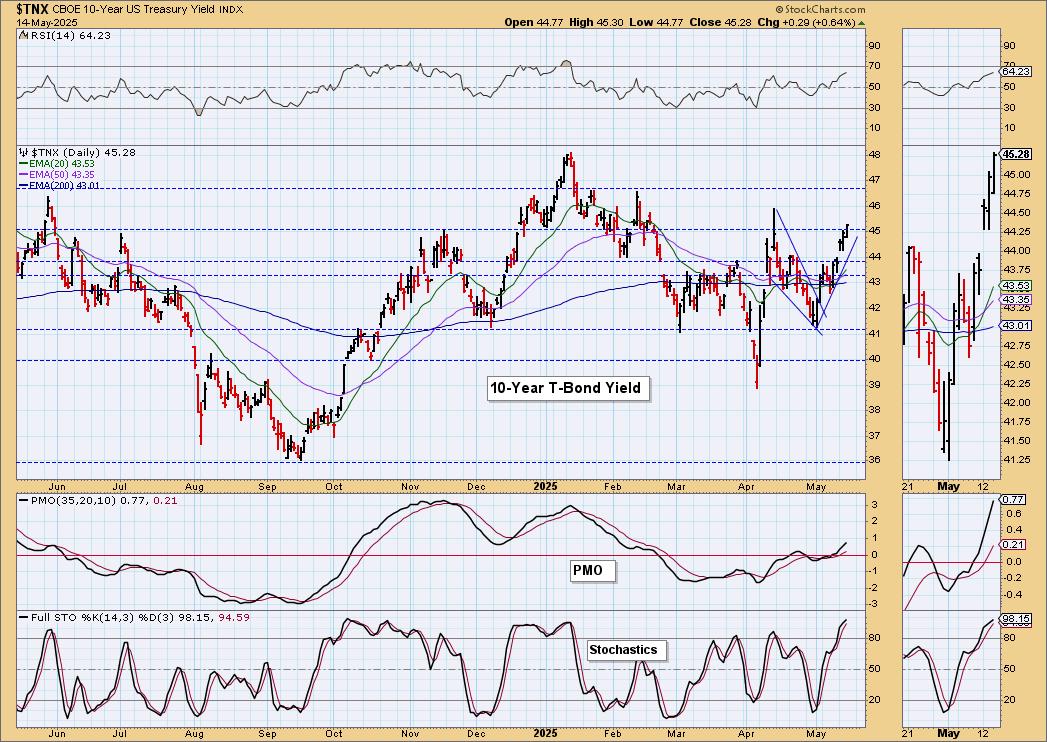Screen dimensions: 1047x742
Task: Click the 'Chg +0.29 (+0.64%)' header value
Action: click(807, 22)
